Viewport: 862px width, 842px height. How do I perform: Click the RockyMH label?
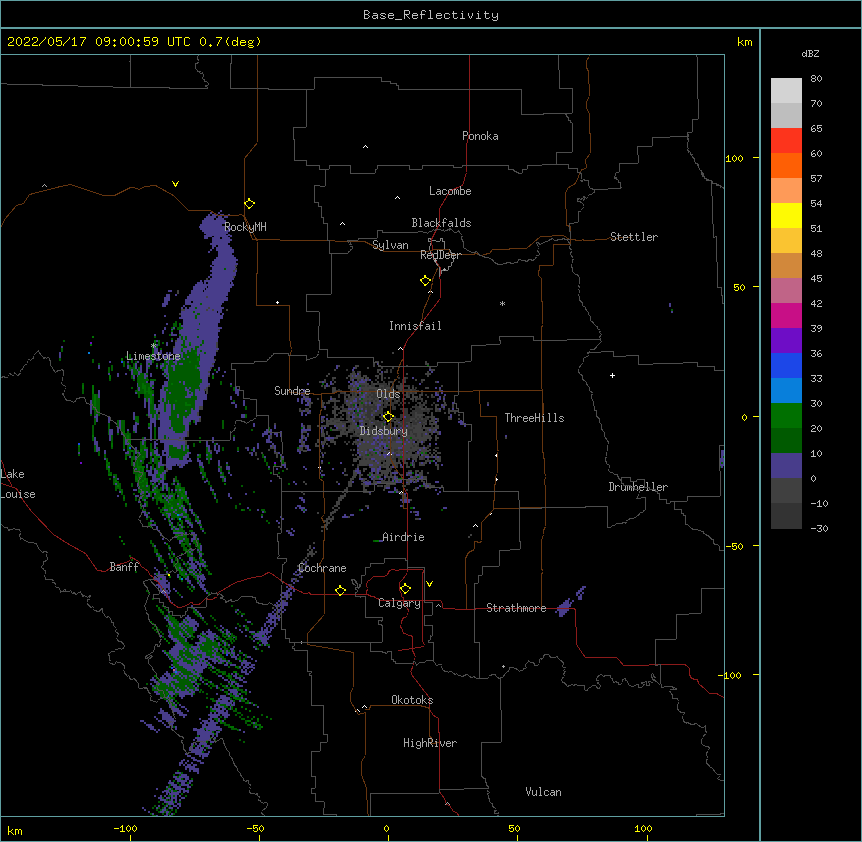click(x=245, y=227)
